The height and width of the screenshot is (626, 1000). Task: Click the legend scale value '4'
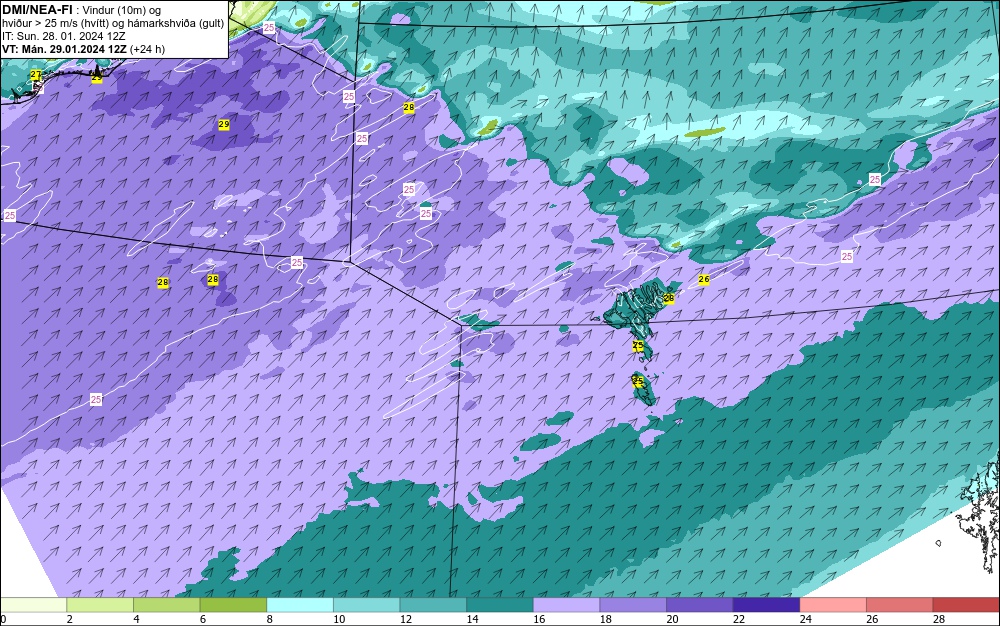click(x=136, y=619)
